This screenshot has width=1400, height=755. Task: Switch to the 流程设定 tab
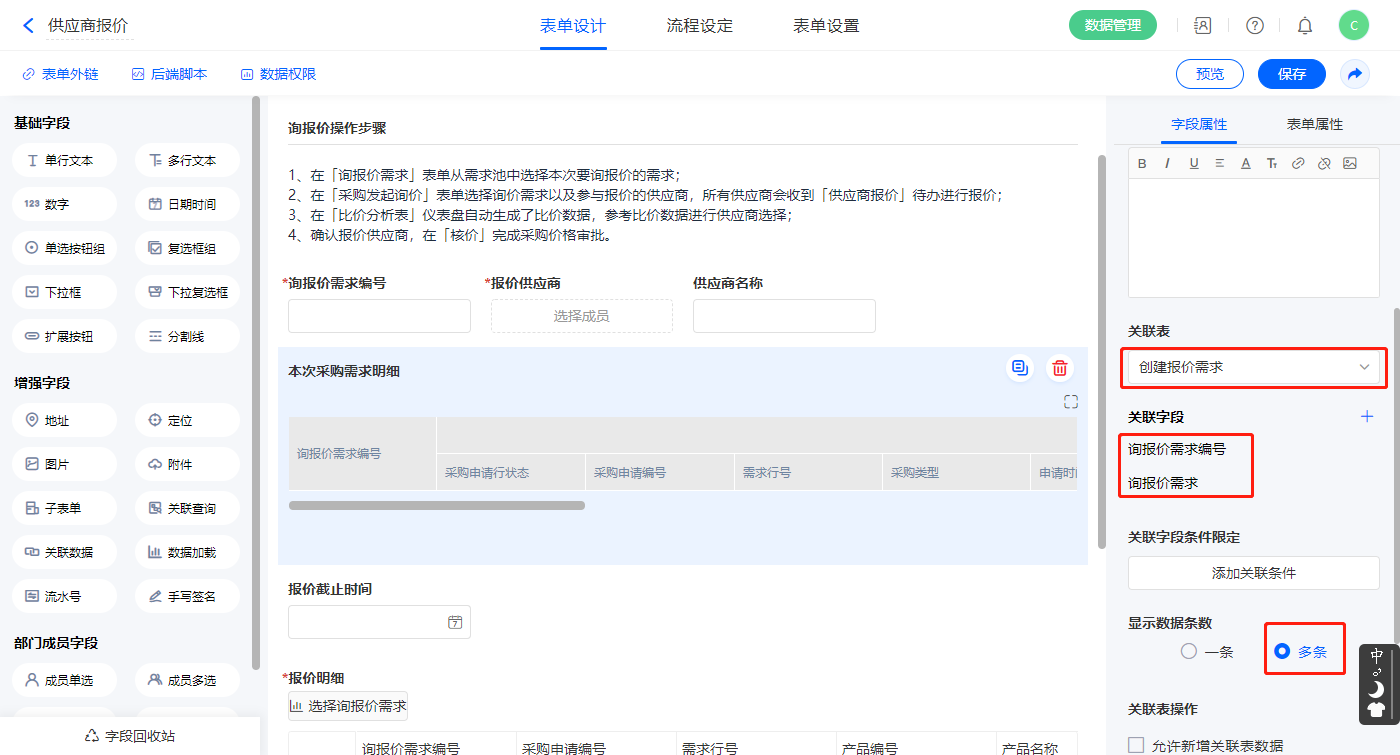point(699,26)
